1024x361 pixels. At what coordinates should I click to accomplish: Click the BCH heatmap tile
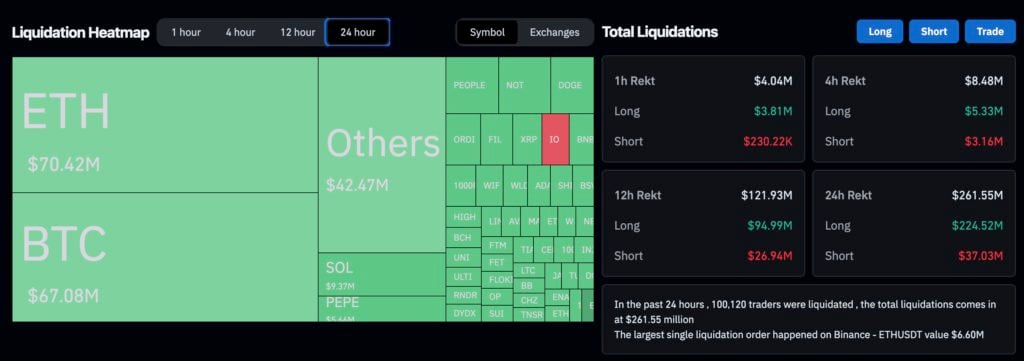point(464,238)
